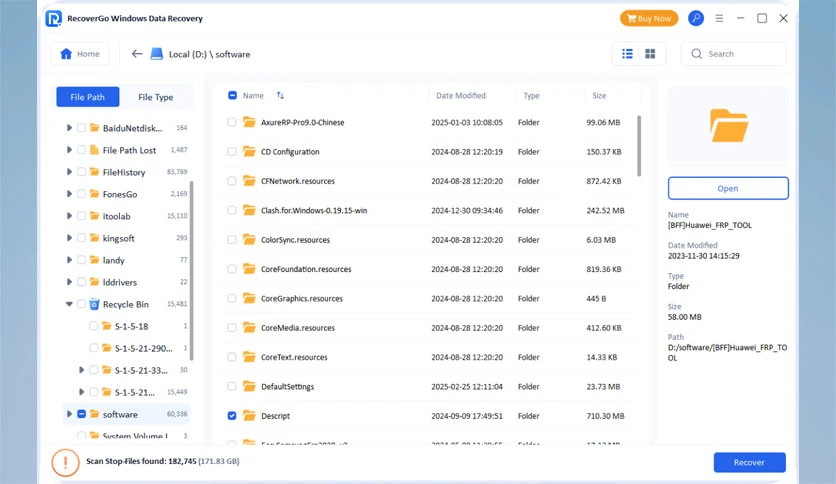Image resolution: width=836 pixels, height=484 pixels.
Task: Expand the FileHistory tree node
Action: (x=69, y=172)
